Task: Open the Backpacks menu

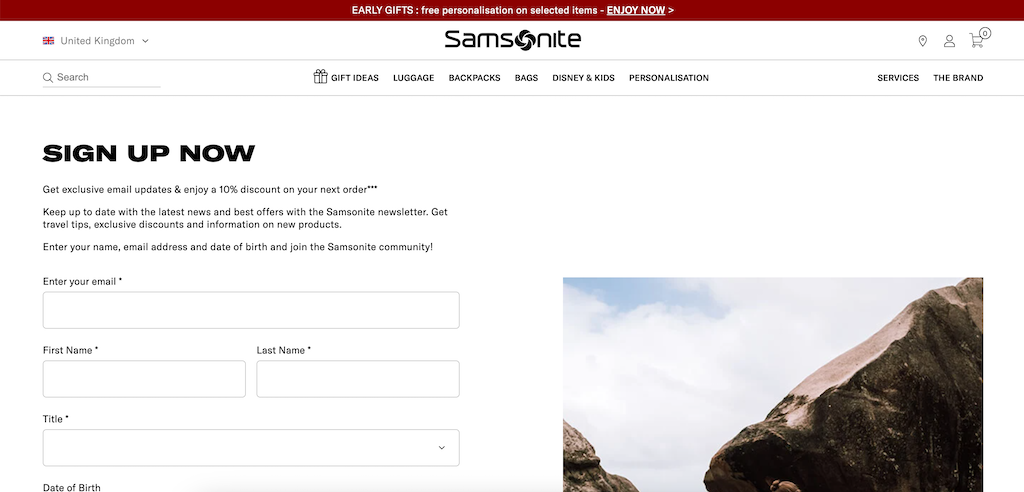Action: [x=474, y=78]
